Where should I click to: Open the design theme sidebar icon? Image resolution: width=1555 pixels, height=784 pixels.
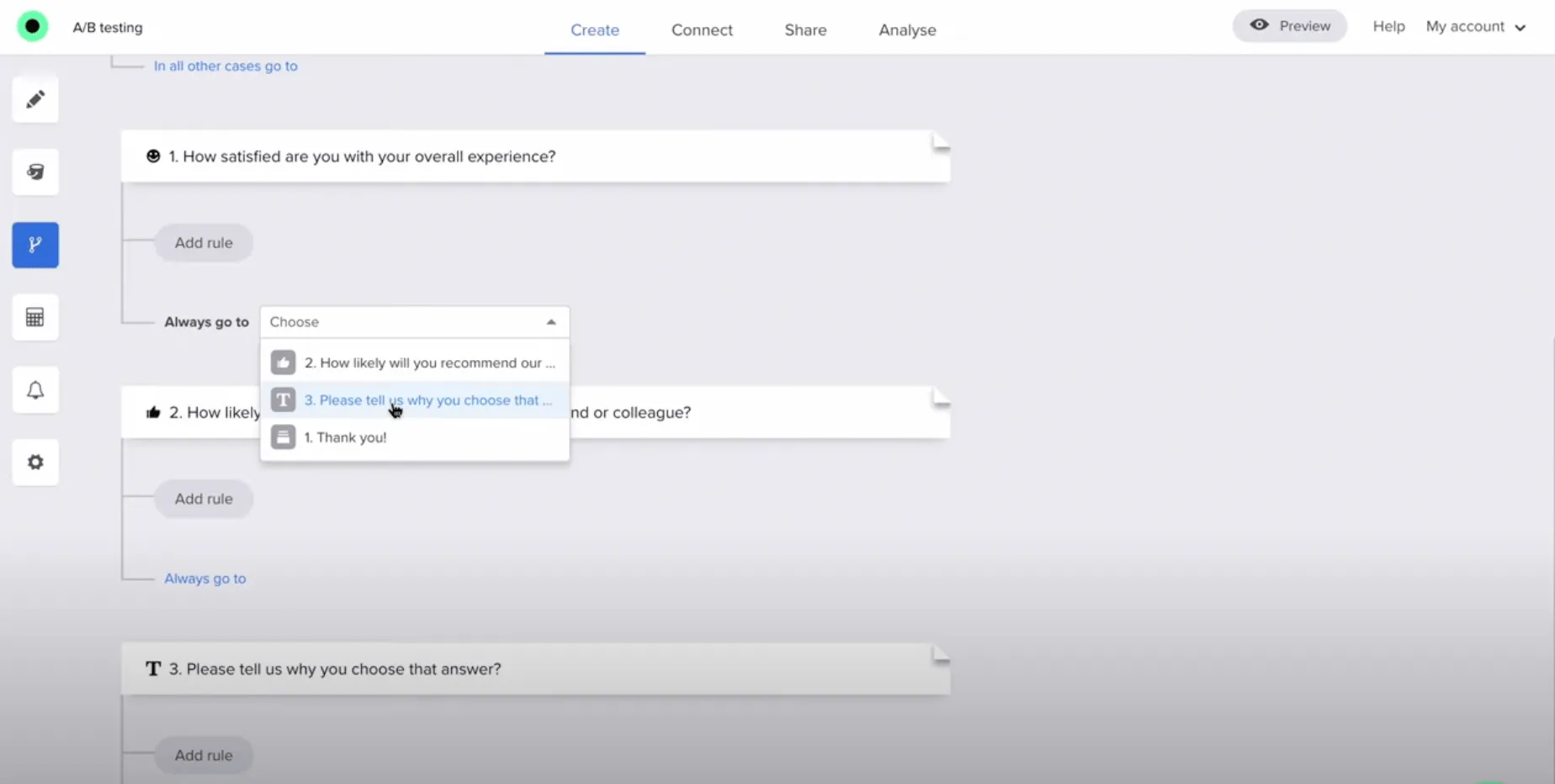(35, 172)
